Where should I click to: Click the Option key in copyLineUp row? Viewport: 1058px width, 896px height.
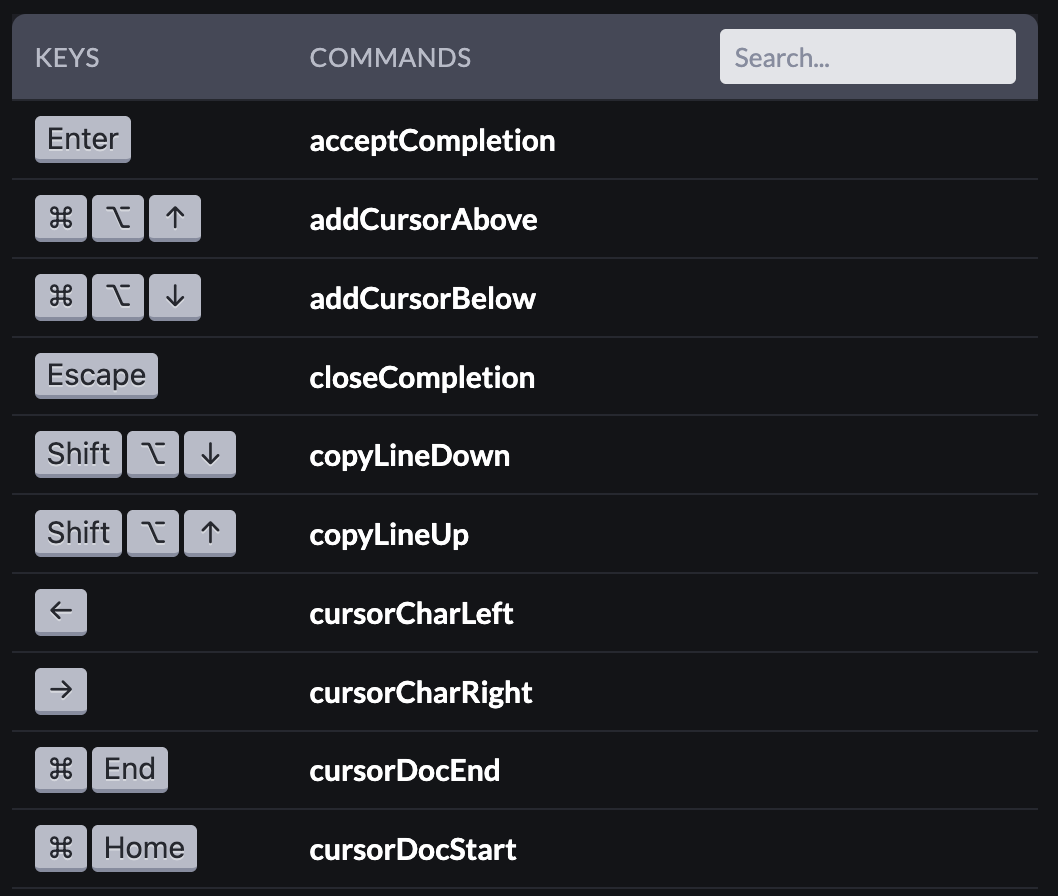point(154,533)
